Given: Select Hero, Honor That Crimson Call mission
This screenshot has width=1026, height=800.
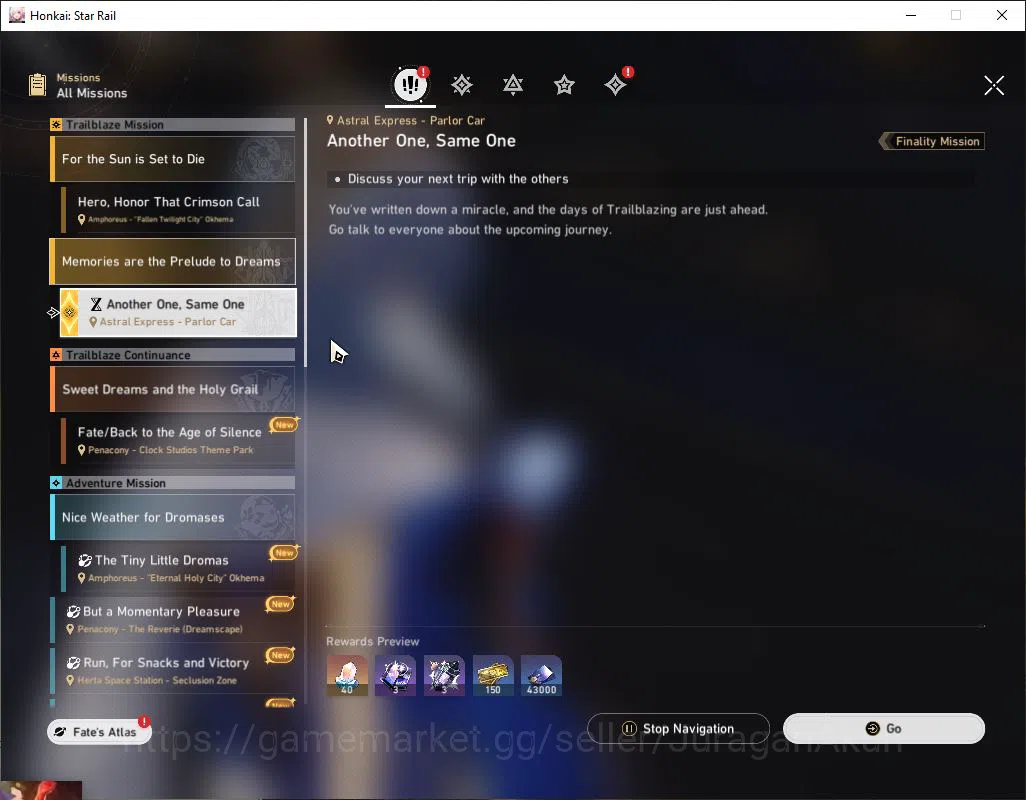Looking at the screenshot, I should point(178,209).
